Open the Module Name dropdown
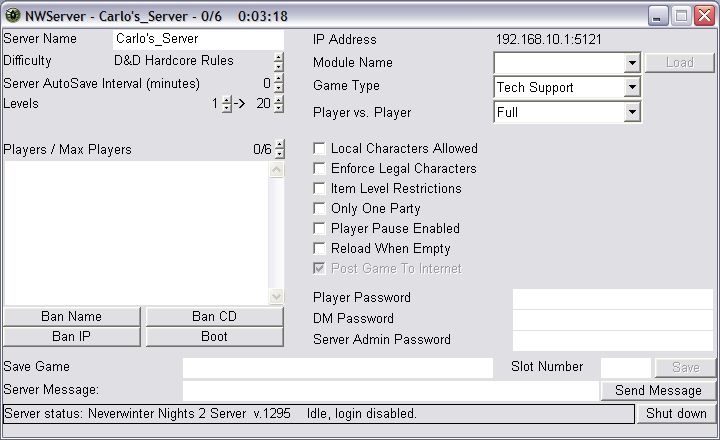 tap(631, 63)
